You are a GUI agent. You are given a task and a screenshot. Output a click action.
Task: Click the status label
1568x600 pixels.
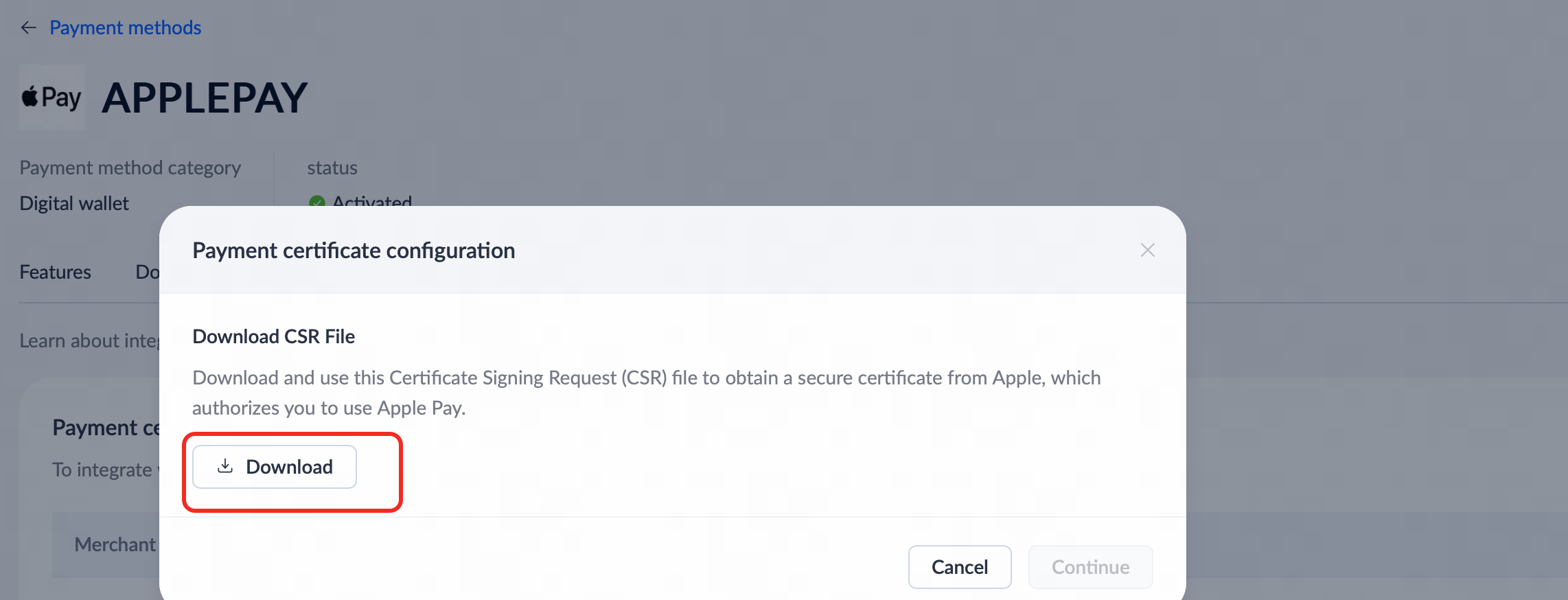pos(332,168)
